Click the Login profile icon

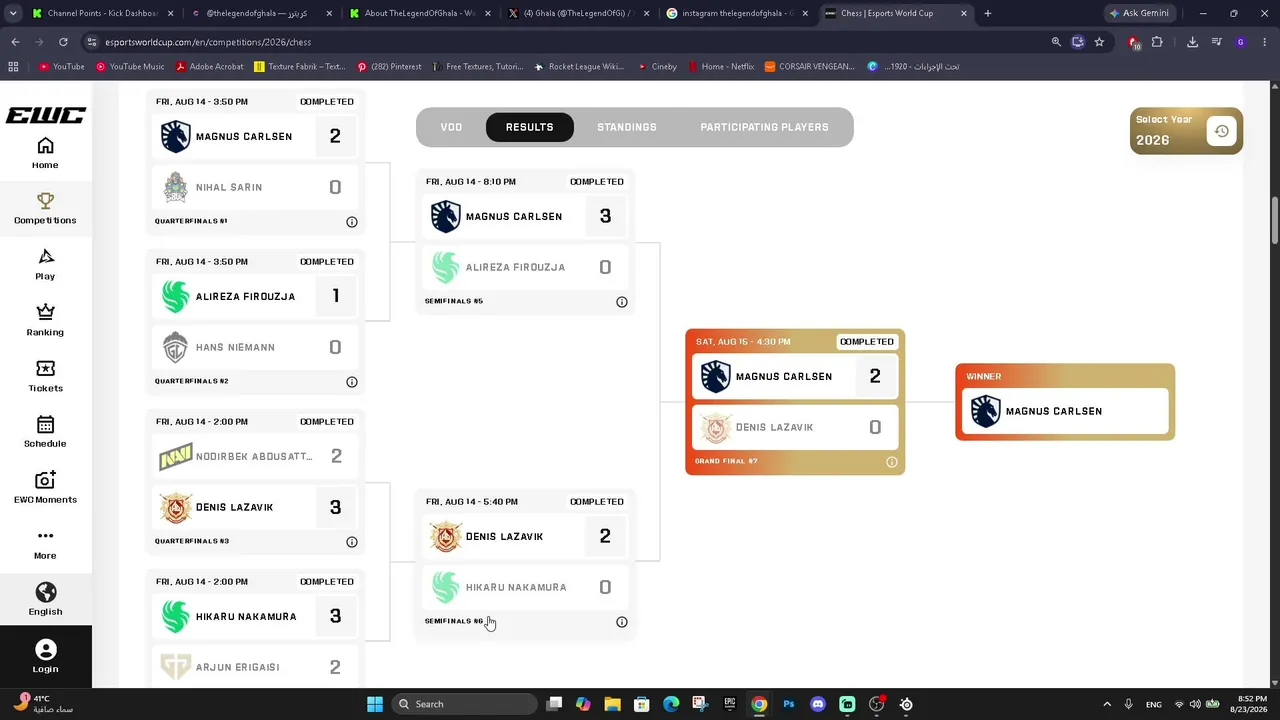coord(45,650)
